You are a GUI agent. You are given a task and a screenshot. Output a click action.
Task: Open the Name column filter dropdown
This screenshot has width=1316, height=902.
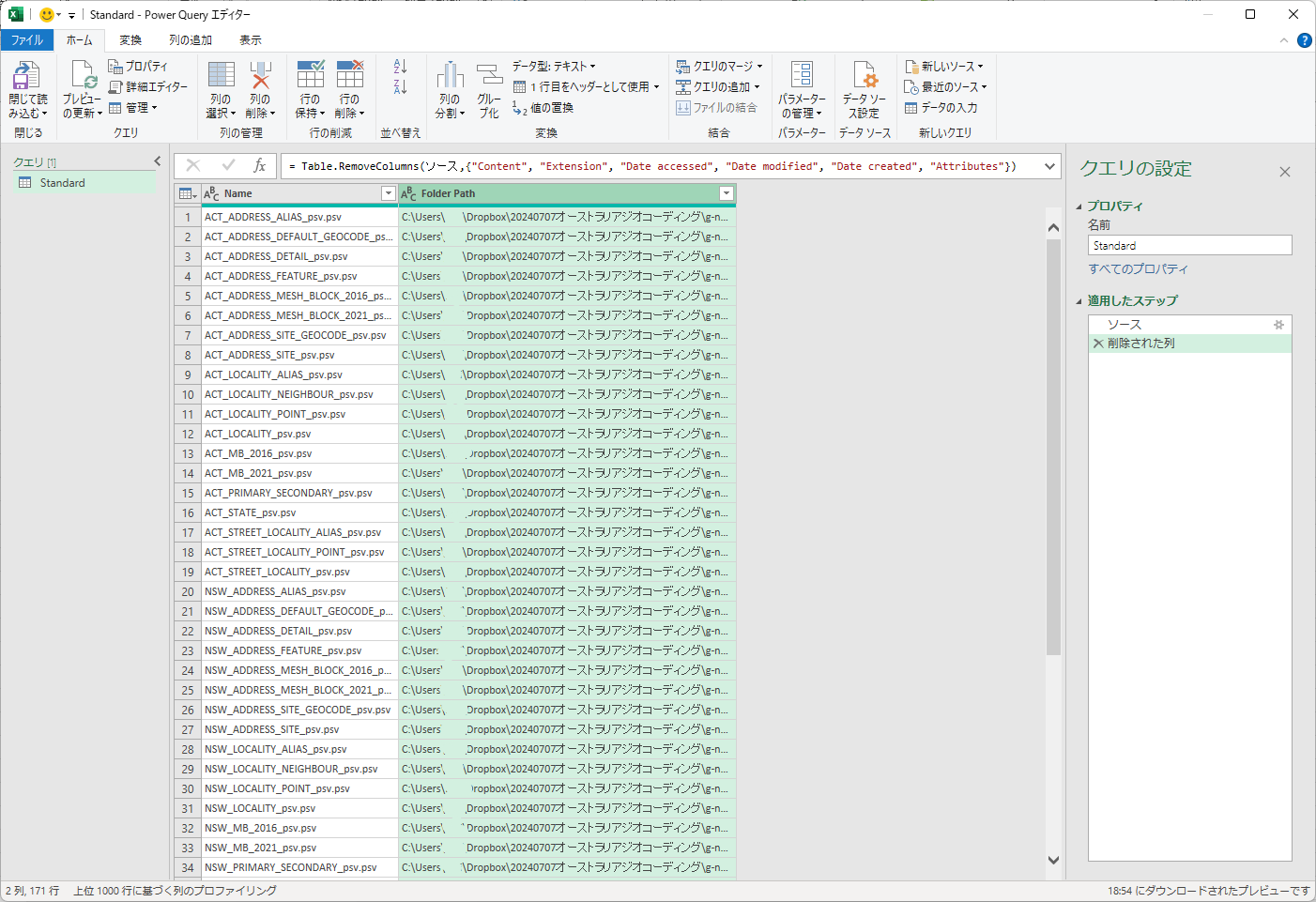click(388, 193)
